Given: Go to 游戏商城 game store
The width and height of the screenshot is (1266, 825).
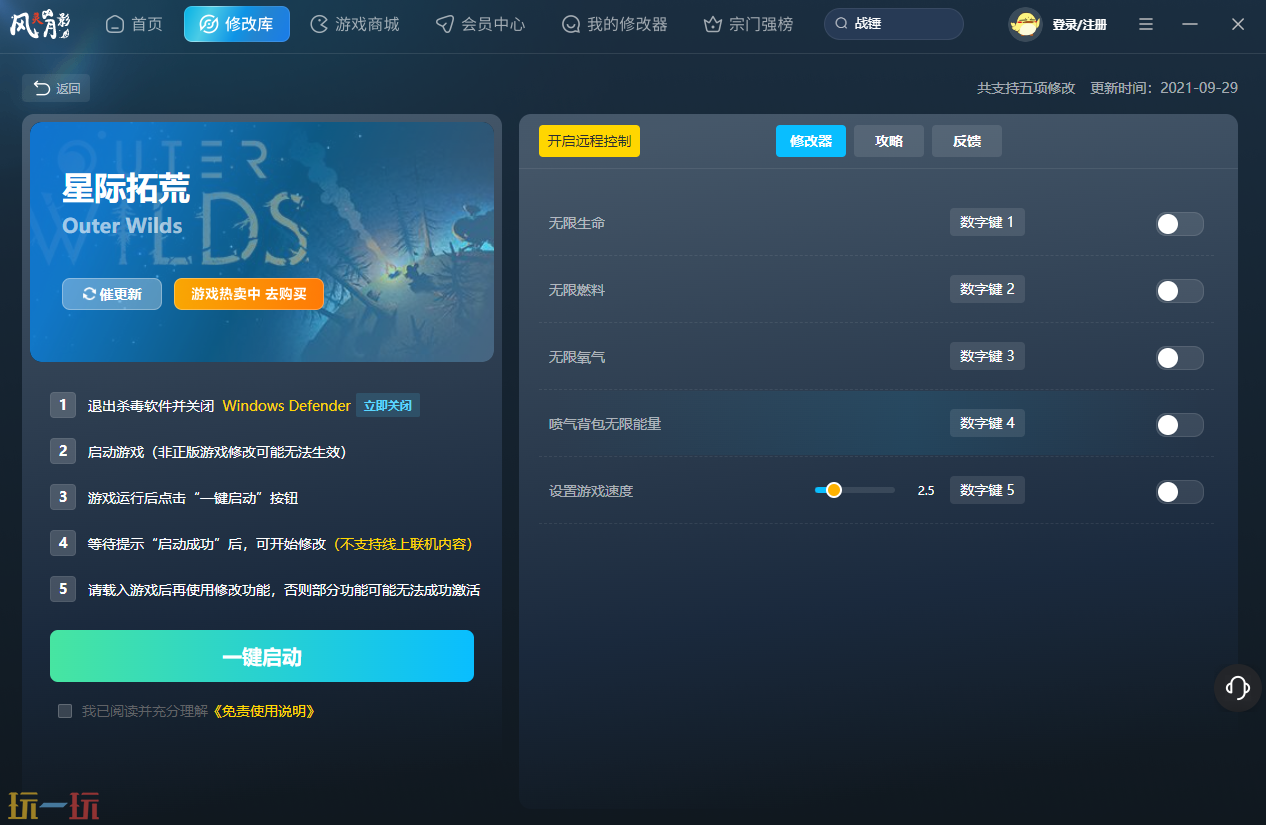Looking at the screenshot, I should [x=354, y=24].
